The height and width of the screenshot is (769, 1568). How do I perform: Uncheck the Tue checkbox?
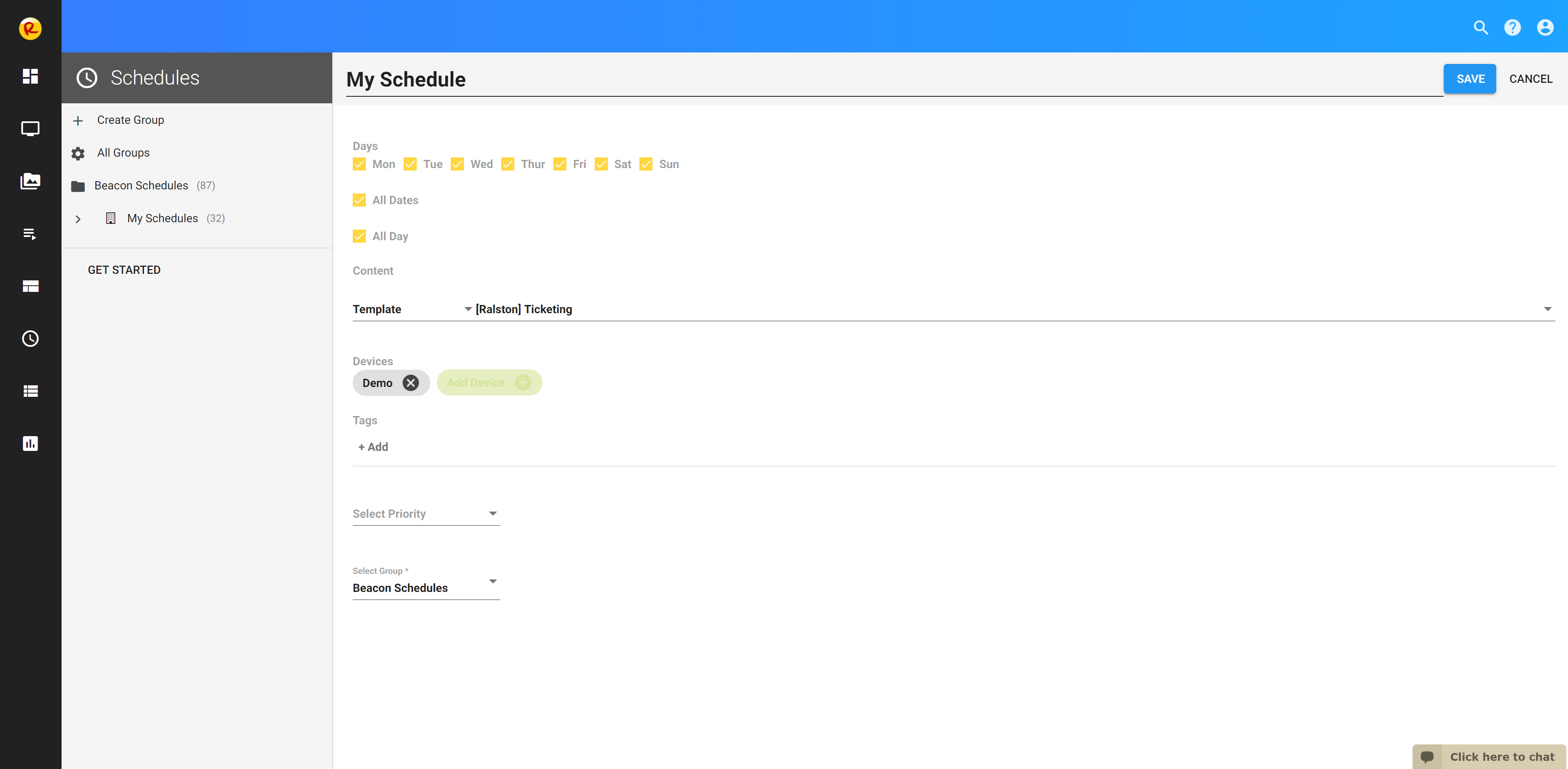tap(410, 164)
